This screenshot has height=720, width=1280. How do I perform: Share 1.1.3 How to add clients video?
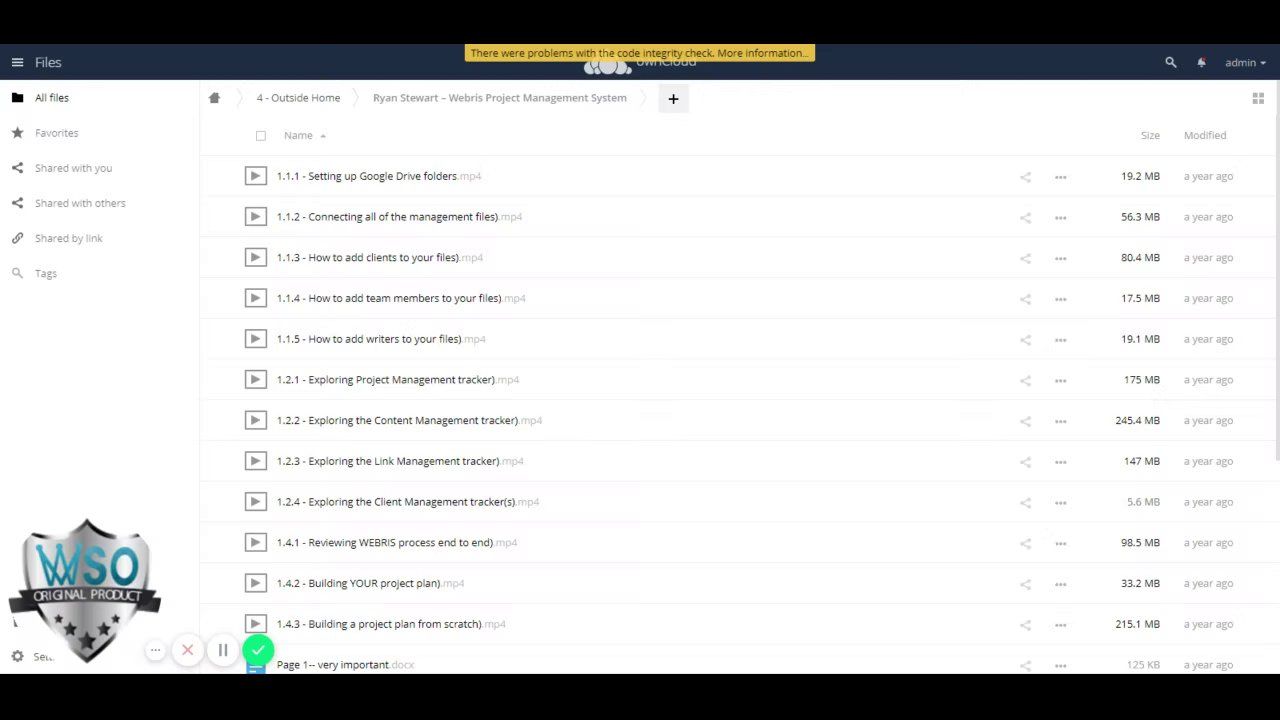1025,258
